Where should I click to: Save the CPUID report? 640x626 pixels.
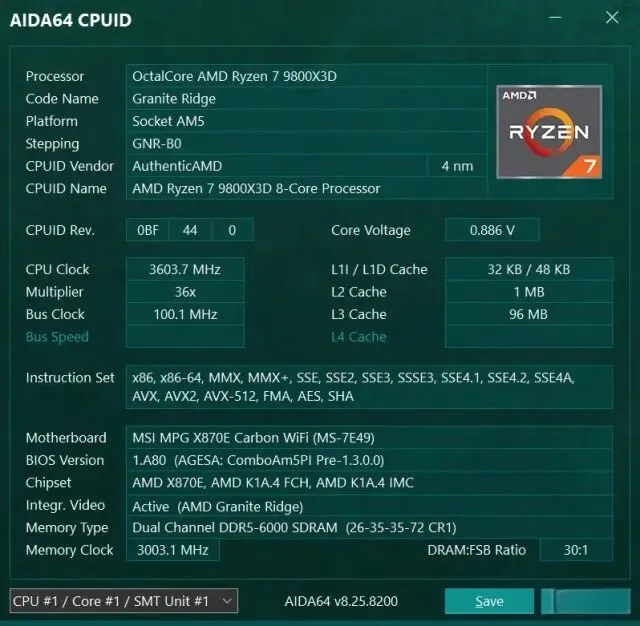click(489, 601)
